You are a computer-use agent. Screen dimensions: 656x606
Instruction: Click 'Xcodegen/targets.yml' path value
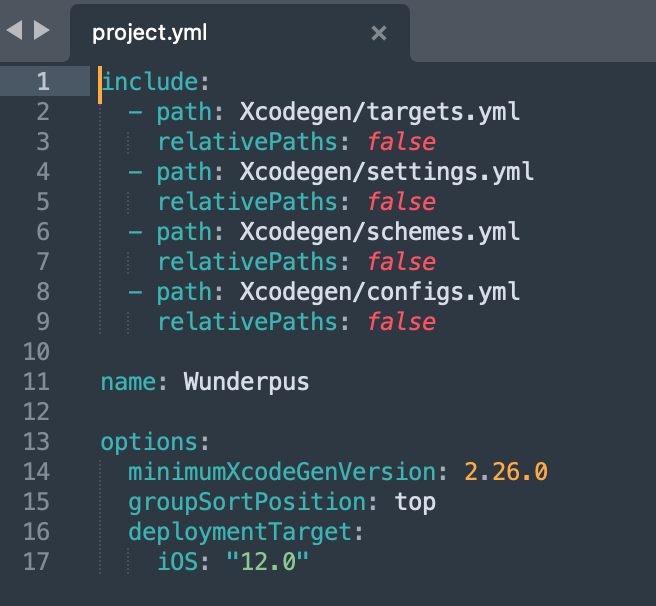(x=380, y=112)
